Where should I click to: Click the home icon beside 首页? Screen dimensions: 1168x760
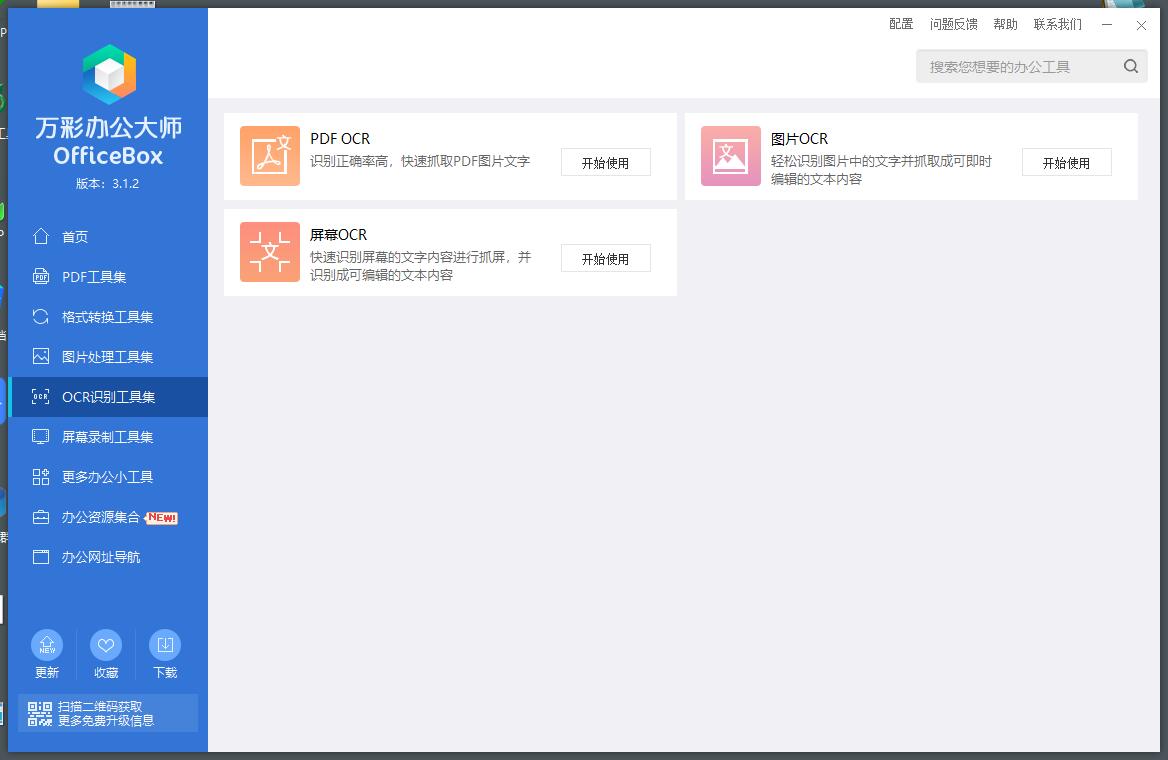tap(41, 236)
